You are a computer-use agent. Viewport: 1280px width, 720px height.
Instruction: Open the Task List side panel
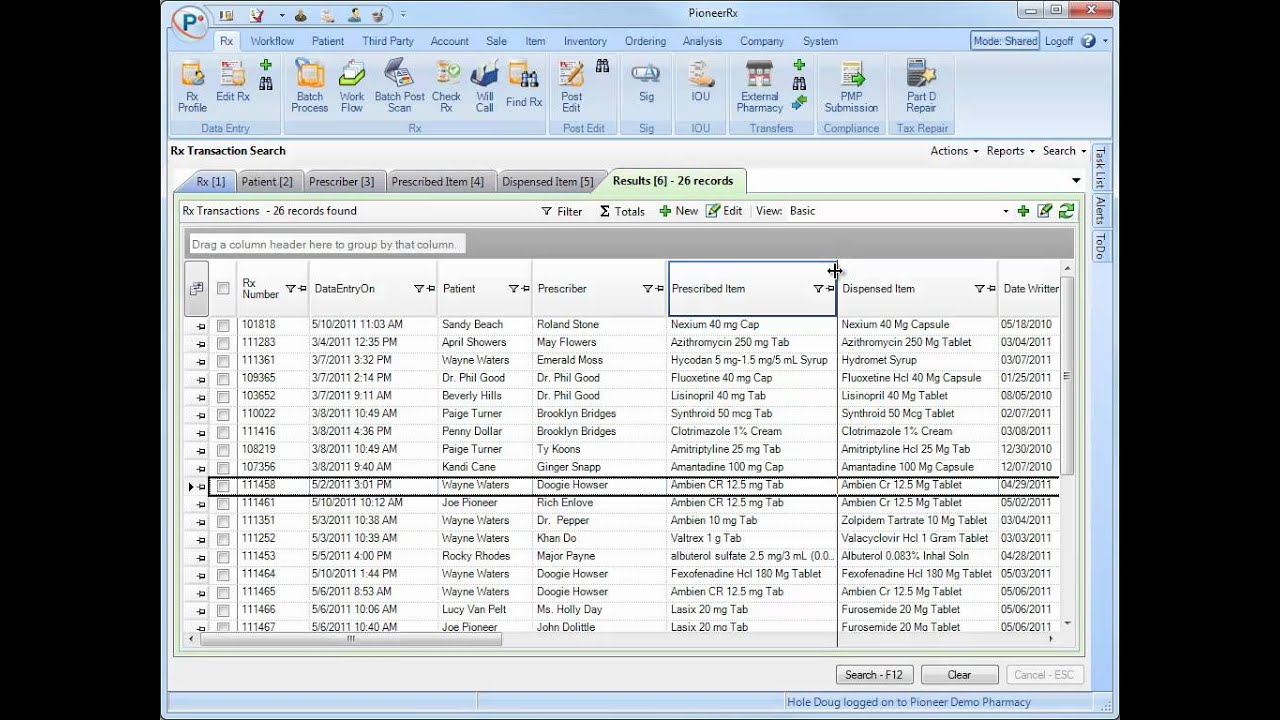click(1100, 167)
